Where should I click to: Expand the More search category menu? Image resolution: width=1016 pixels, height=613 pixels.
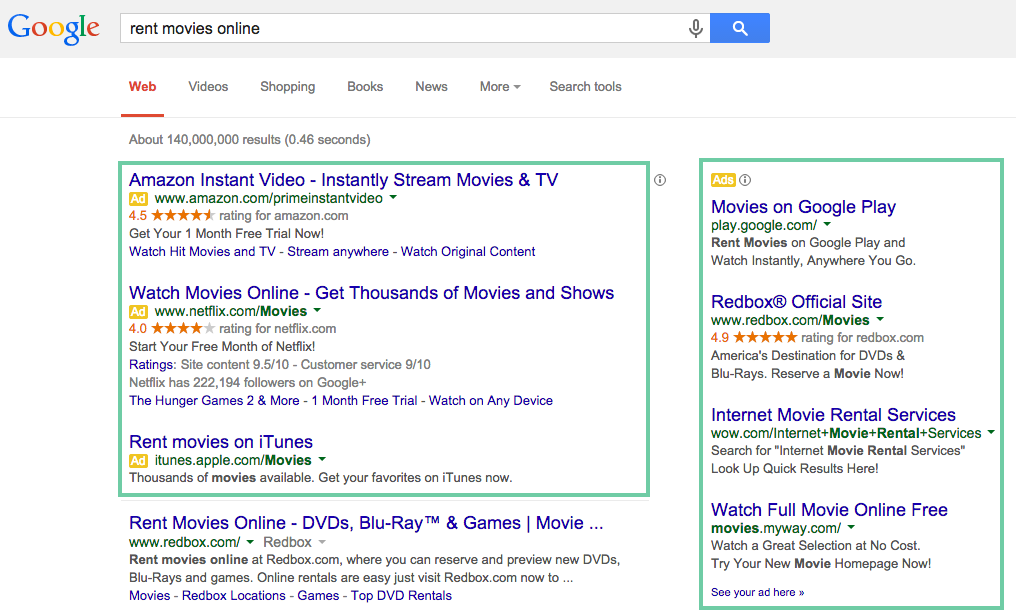pos(499,87)
